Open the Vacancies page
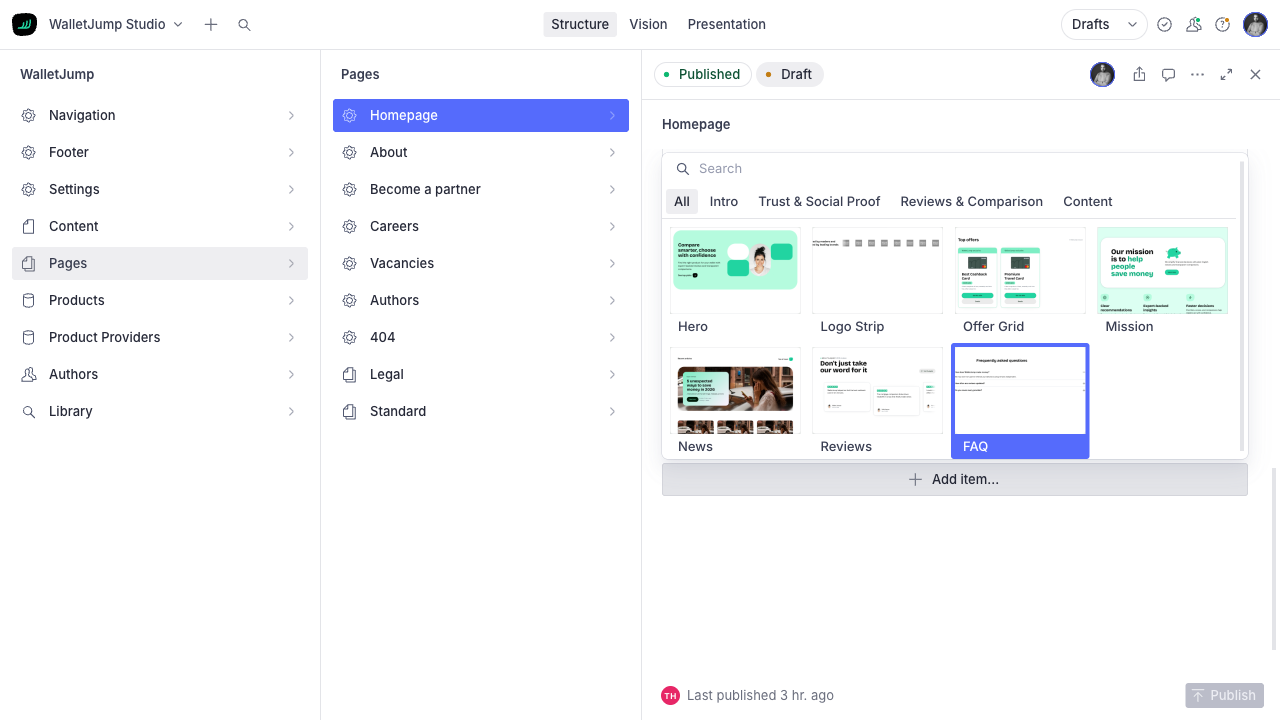 click(481, 263)
